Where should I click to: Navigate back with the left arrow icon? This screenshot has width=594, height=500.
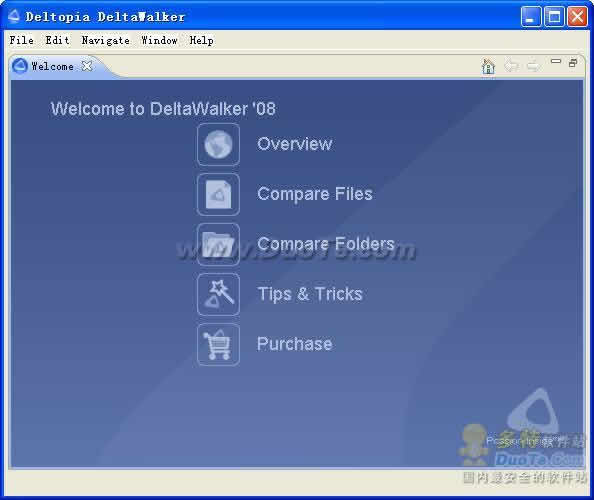coord(511,66)
